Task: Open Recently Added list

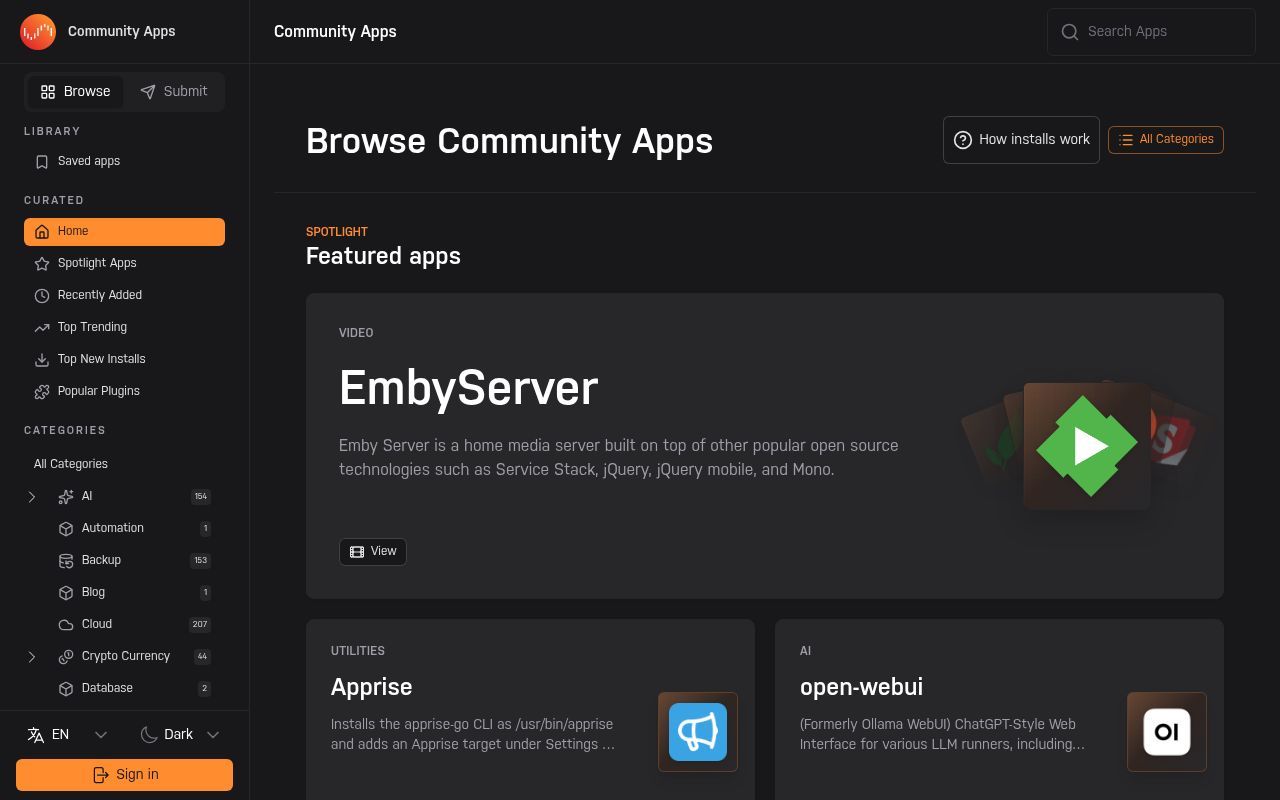Action: (124, 296)
